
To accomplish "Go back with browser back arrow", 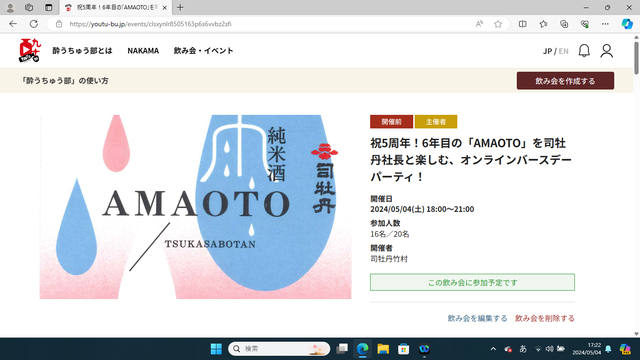I will click(x=13, y=24).
